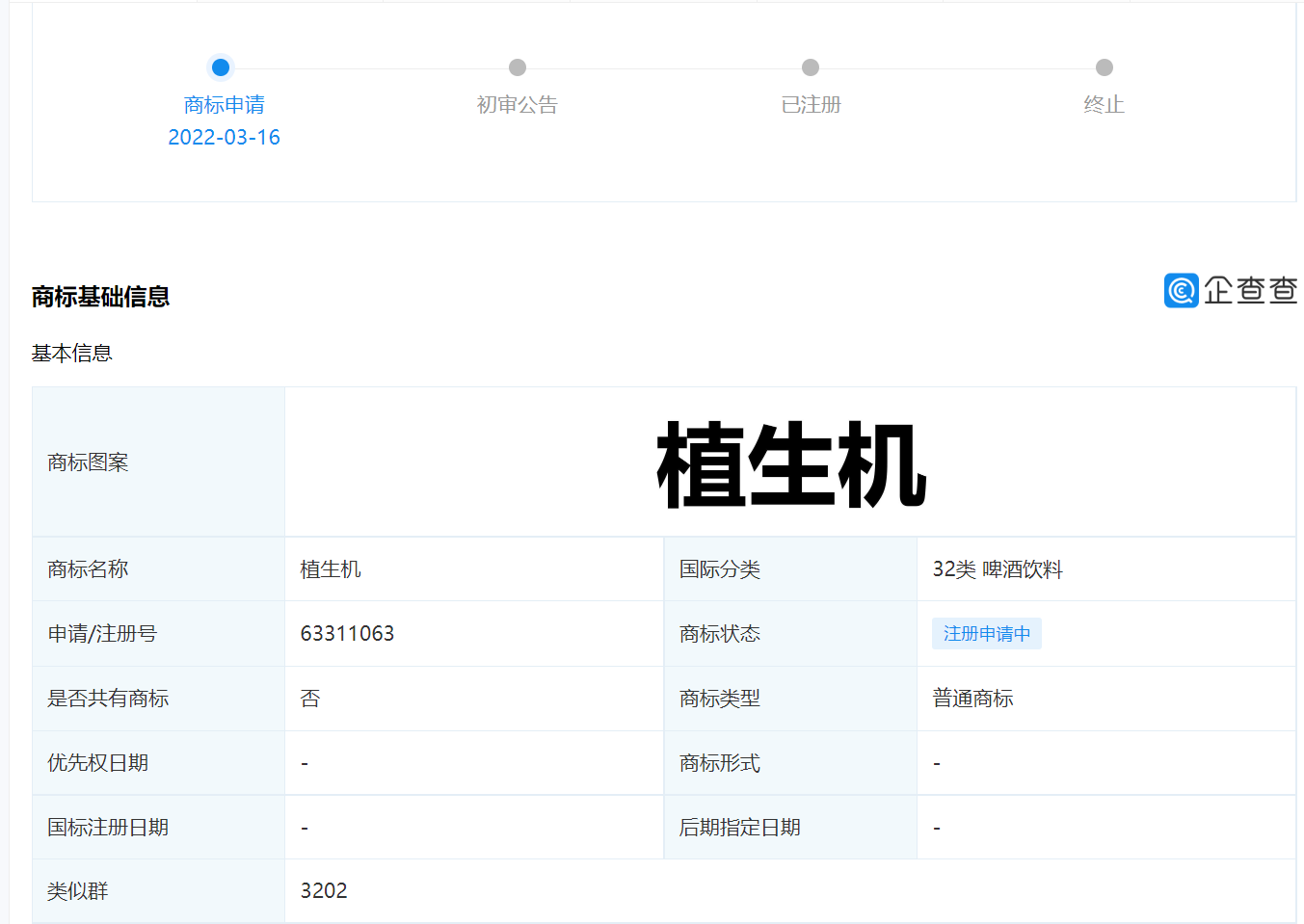1304x924 pixels.
Task: Click the 初审公告 step label
Action: coord(518,104)
